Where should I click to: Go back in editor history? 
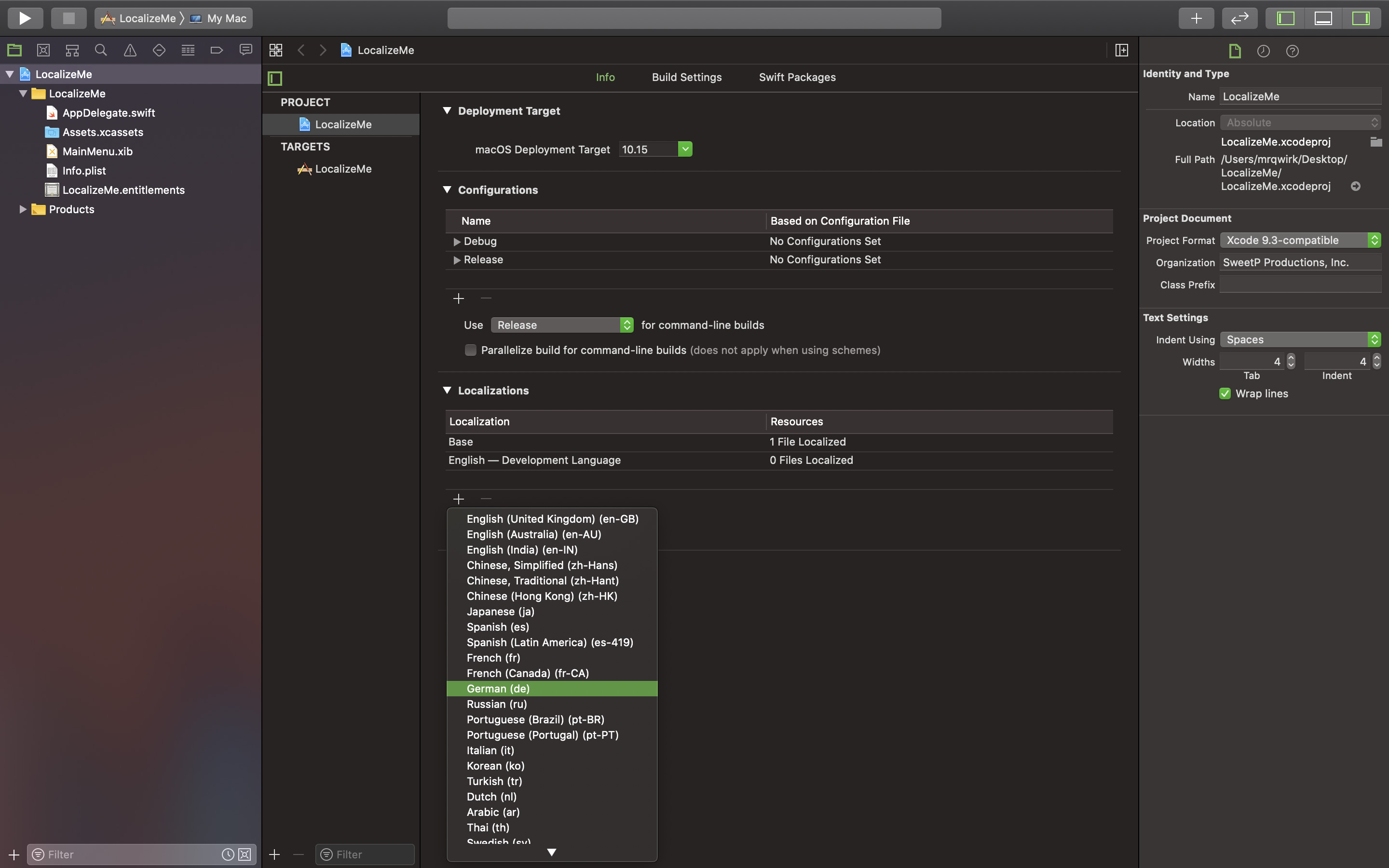pos(301,51)
